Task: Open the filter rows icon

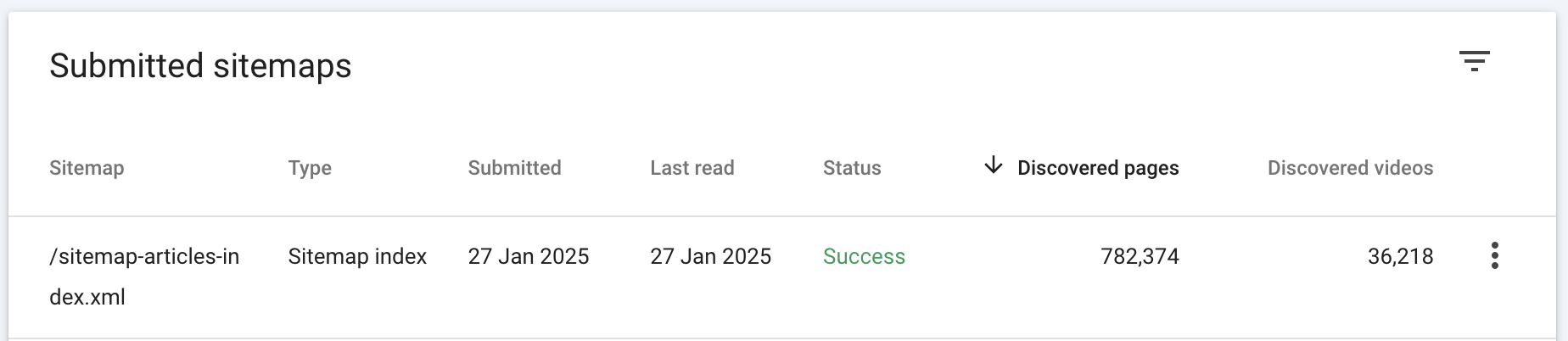Action: [1474, 61]
